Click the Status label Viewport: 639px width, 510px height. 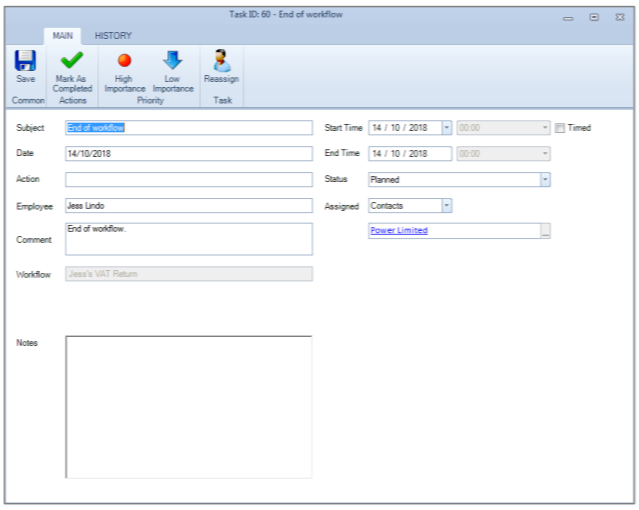pyautogui.click(x=336, y=179)
